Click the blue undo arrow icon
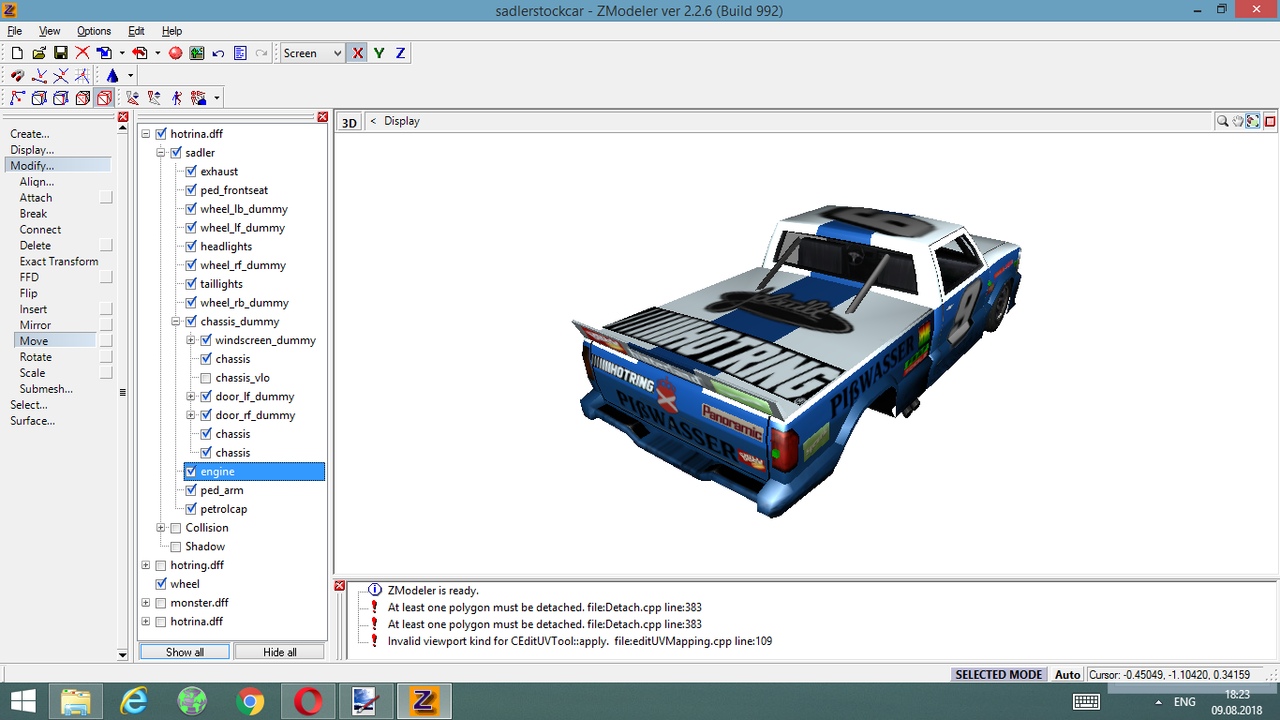 (x=218, y=53)
